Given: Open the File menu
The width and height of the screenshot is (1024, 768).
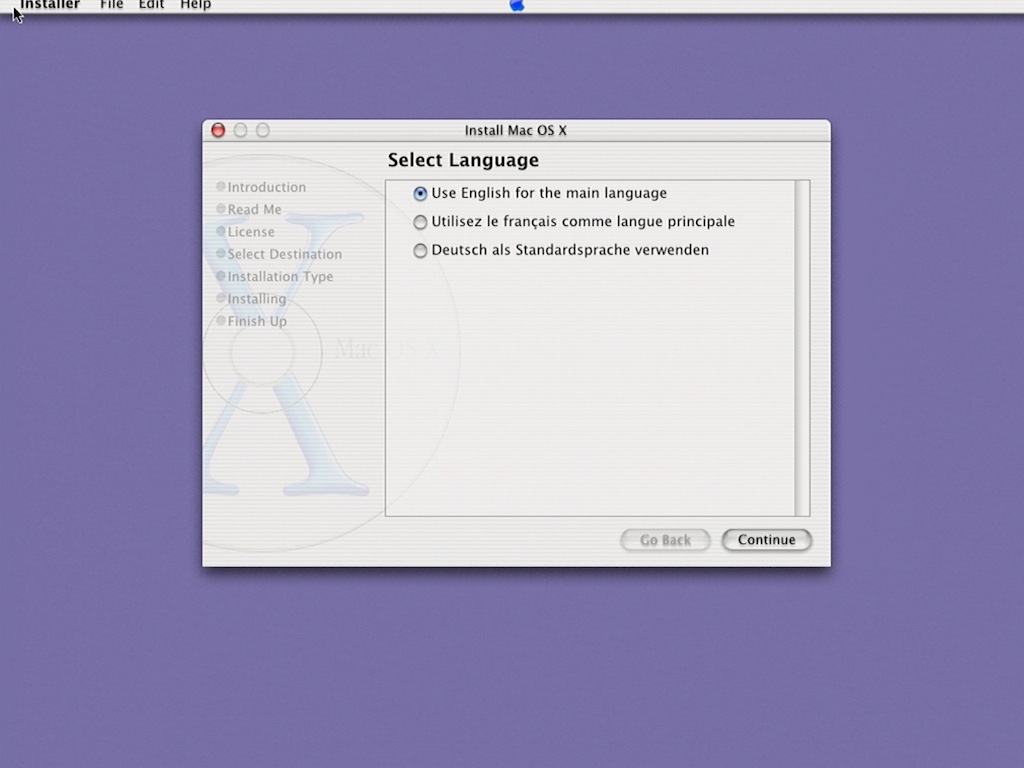Looking at the screenshot, I should point(112,5).
